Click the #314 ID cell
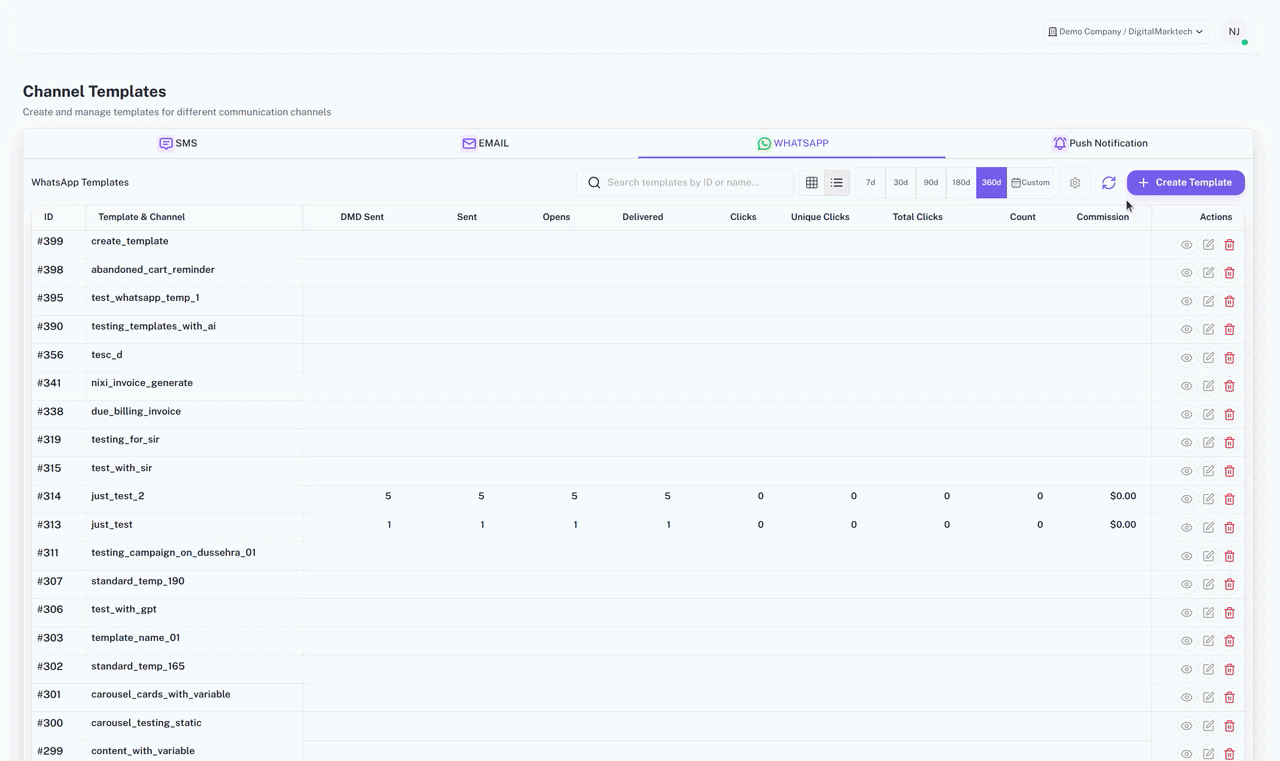This screenshot has height=761, width=1280. click(x=49, y=497)
